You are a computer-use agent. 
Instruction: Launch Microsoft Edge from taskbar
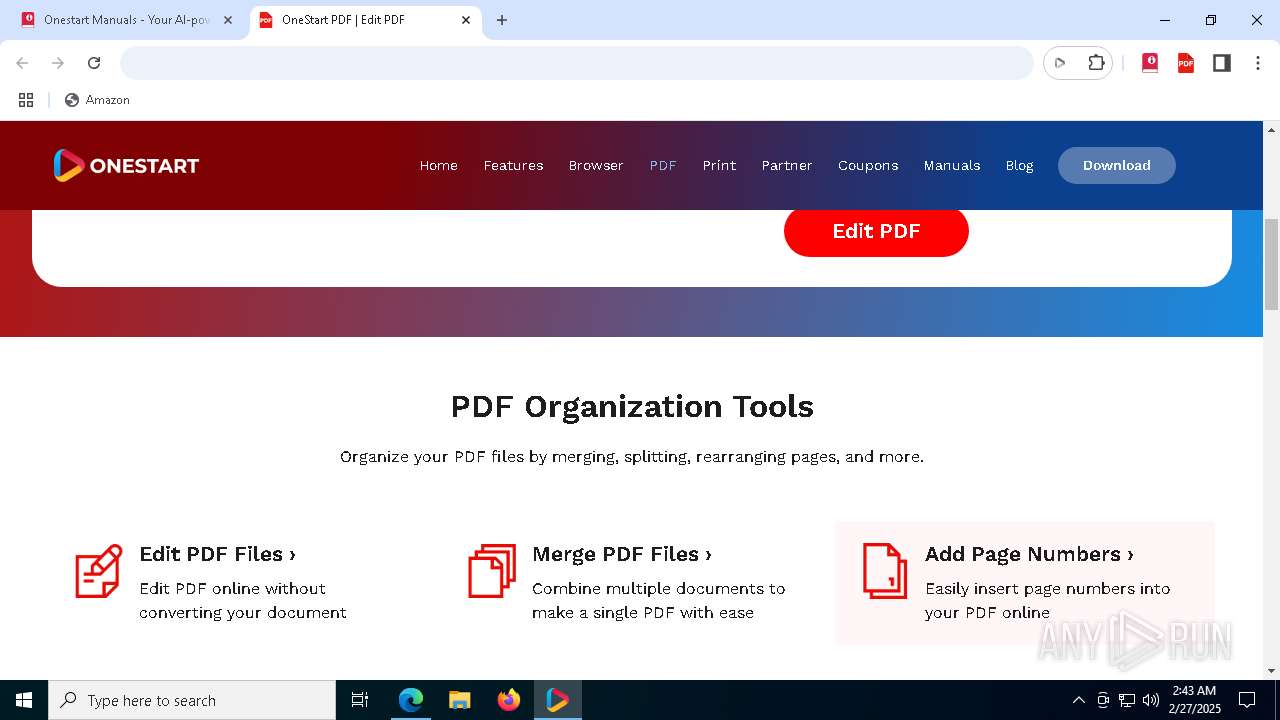click(x=411, y=700)
